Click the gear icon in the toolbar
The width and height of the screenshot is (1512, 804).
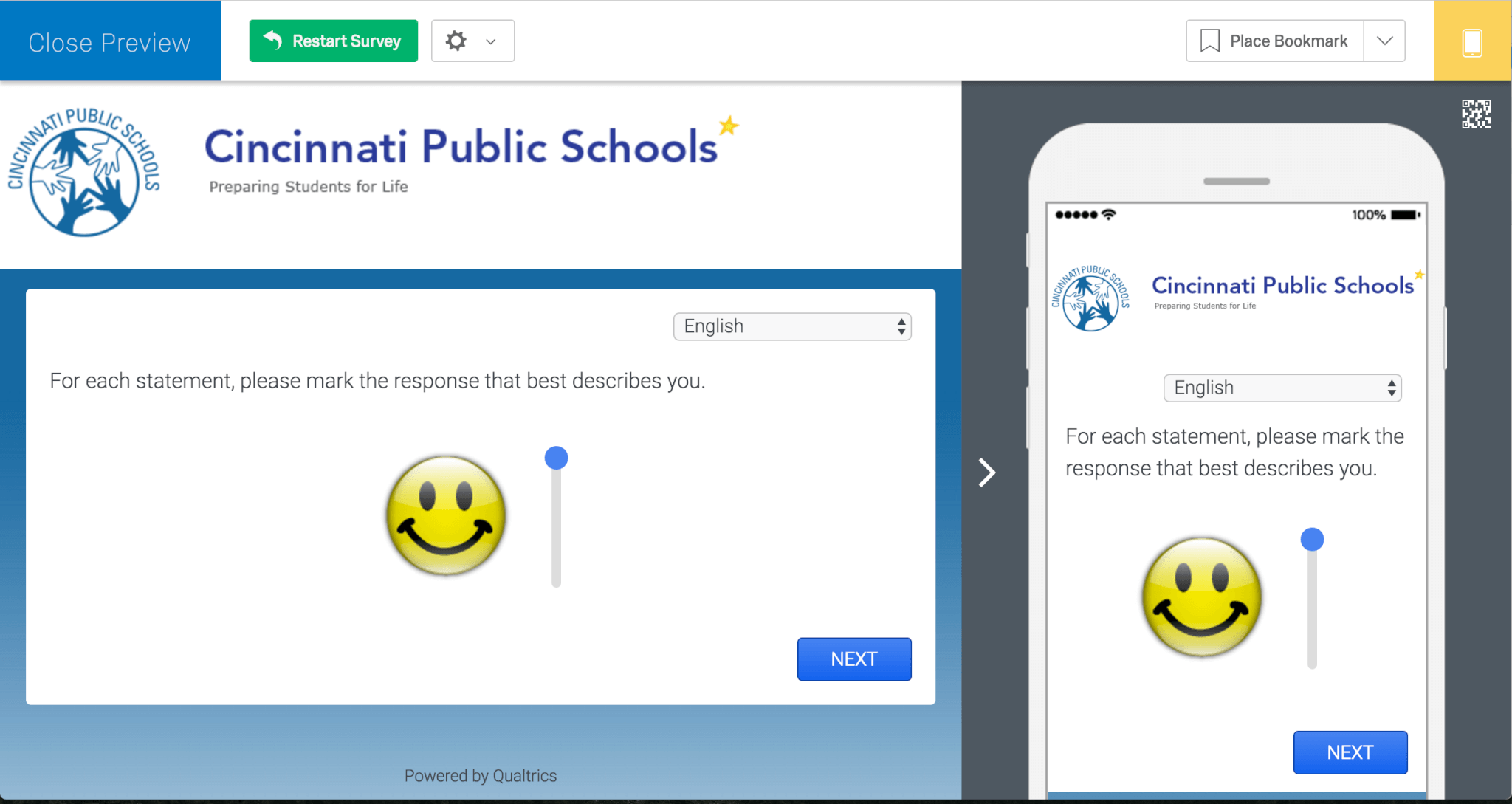tap(456, 41)
